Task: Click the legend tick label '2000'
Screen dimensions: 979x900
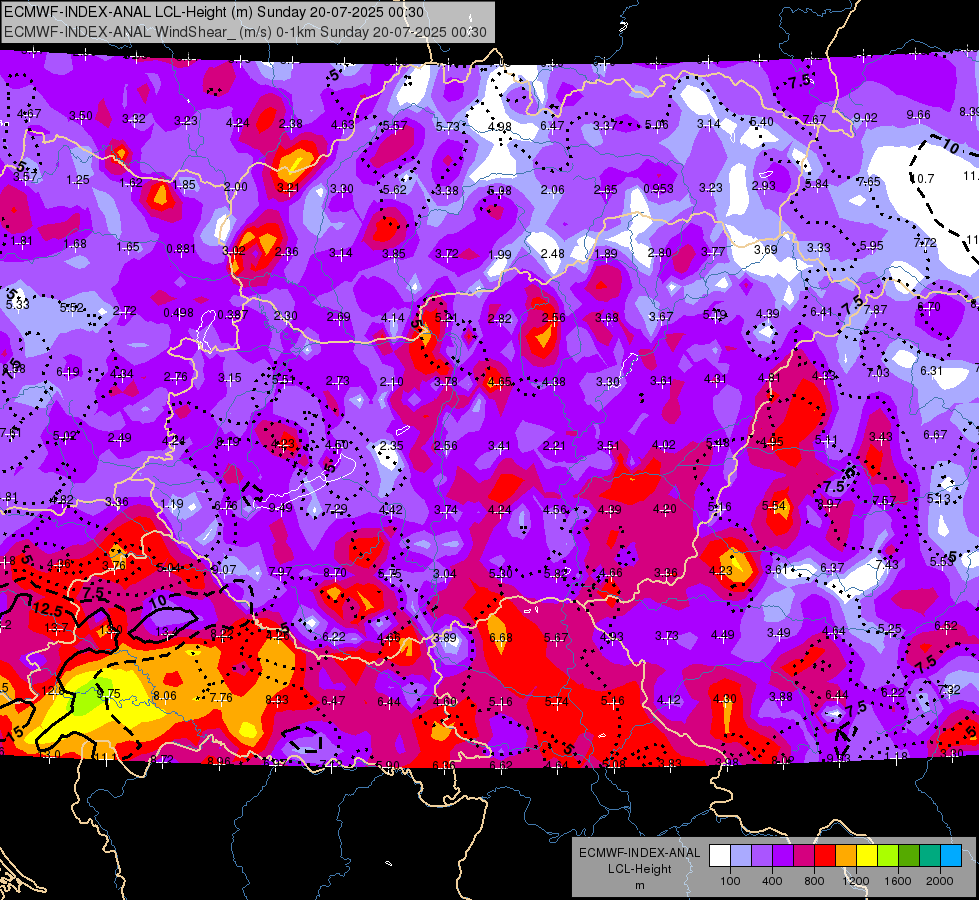Action: pos(940,881)
